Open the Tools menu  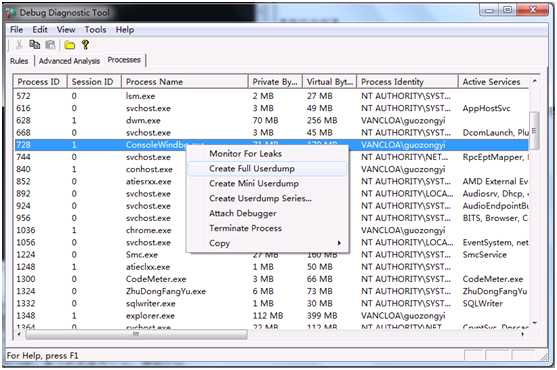pyautogui.click(x=95, y=30)
